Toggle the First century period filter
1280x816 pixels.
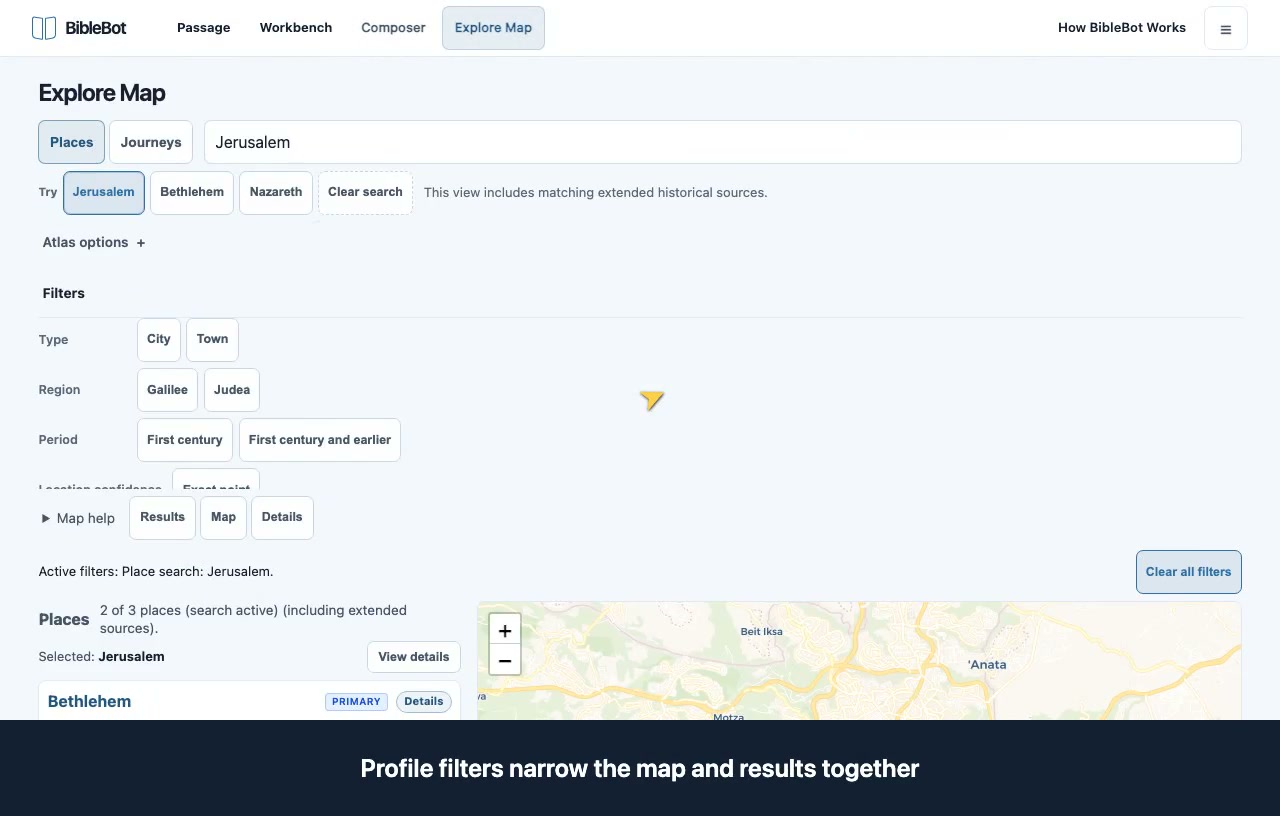tap(185, 440)
